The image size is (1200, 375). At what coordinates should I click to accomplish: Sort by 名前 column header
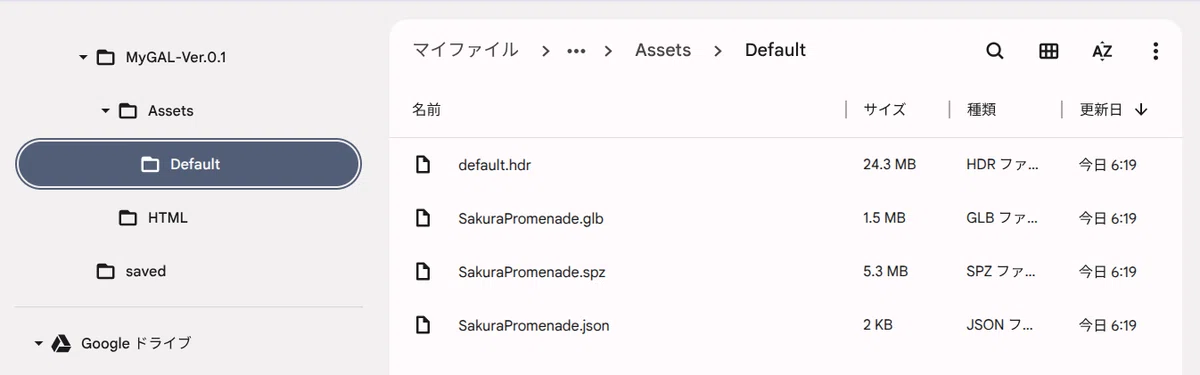coord(426,110)
